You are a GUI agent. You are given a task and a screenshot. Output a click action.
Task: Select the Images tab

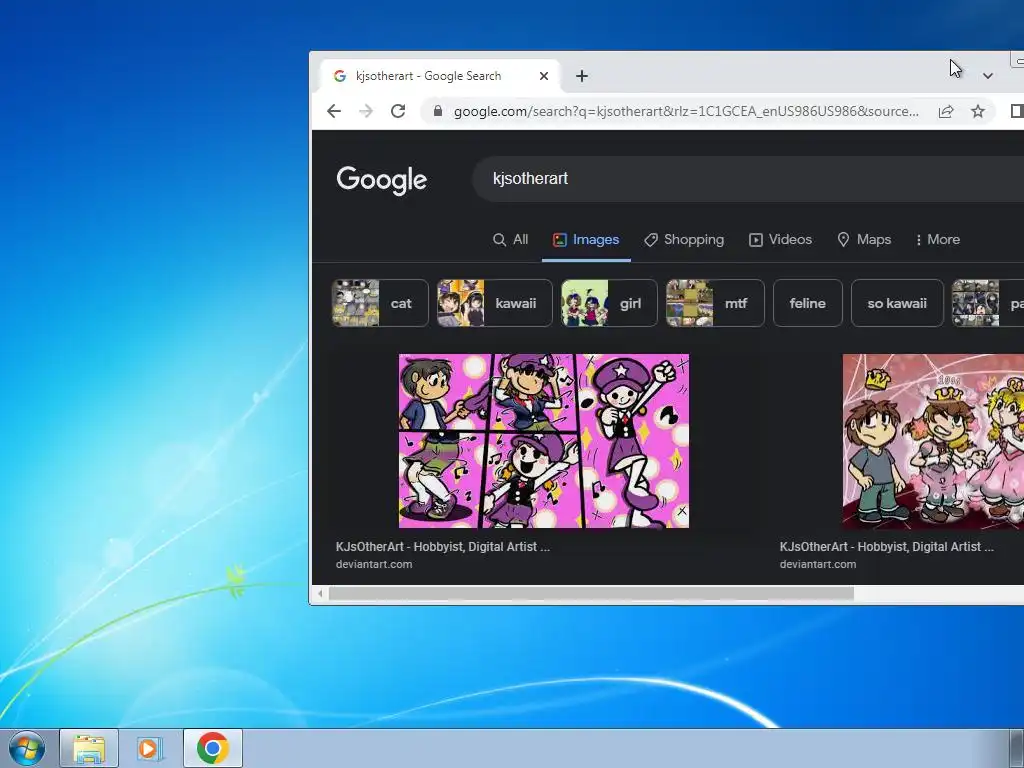586,240
